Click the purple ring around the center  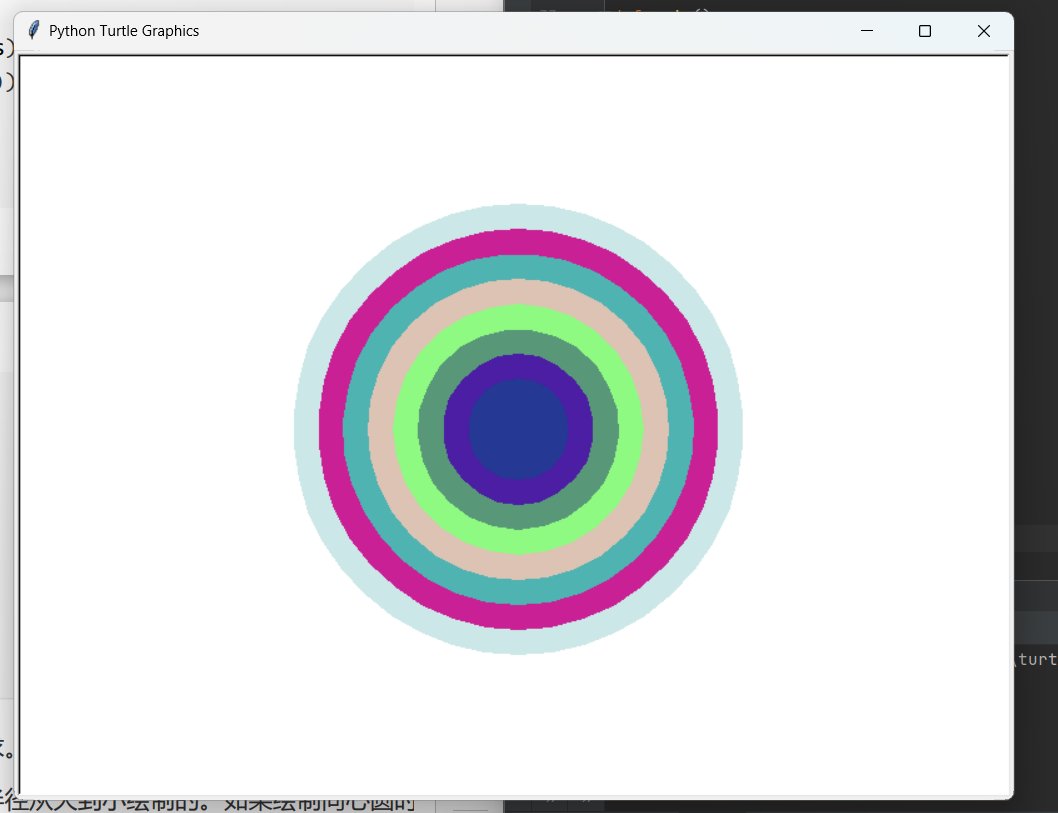(x=518, y=367)
